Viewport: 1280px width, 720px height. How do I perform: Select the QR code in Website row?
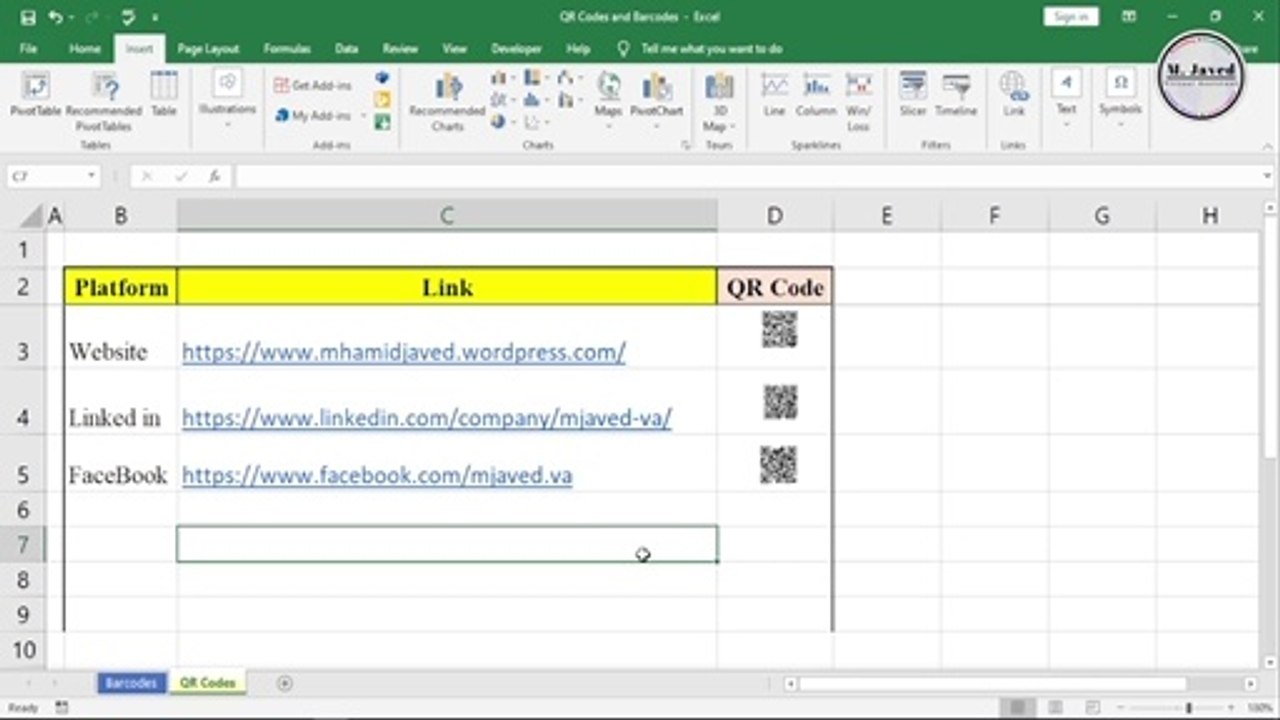[x=779, y=329]
